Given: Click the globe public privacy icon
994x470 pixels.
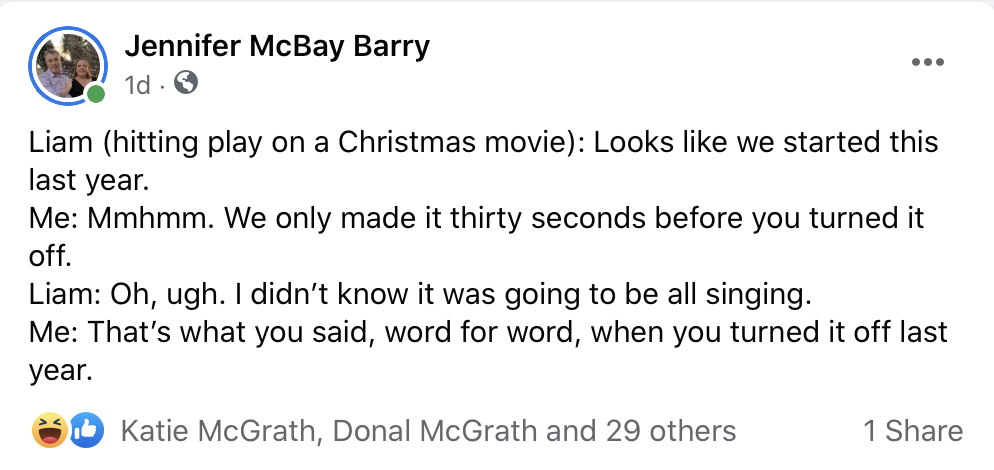Looking at the screenshot, I should (185, 85).
